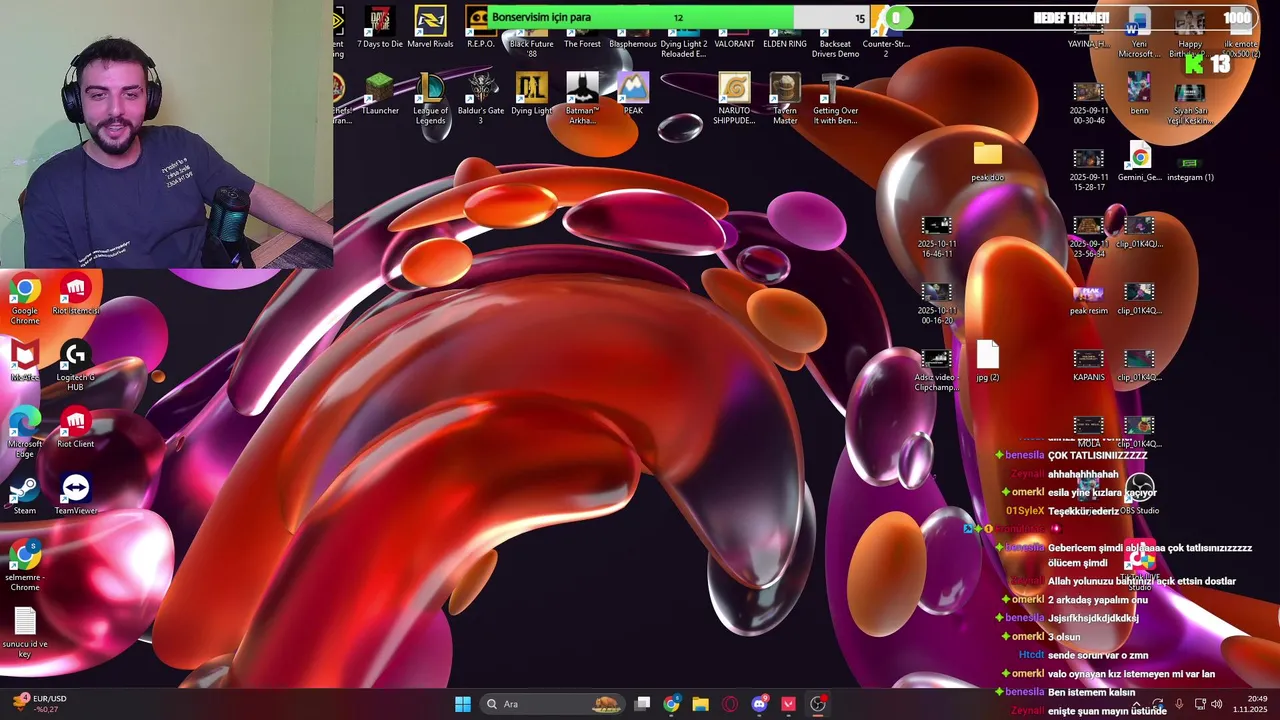Open Task View from the taskbar

pos(643,704)
